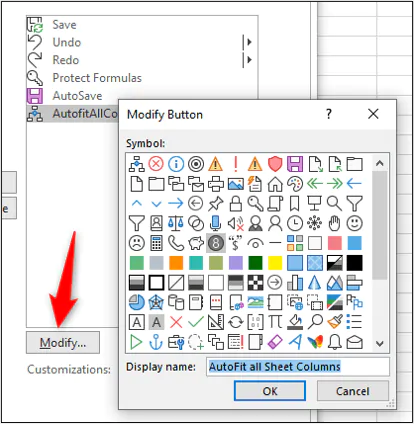Select Undo in the command list
The image size is (414, 424).
(x=142, y=42)
